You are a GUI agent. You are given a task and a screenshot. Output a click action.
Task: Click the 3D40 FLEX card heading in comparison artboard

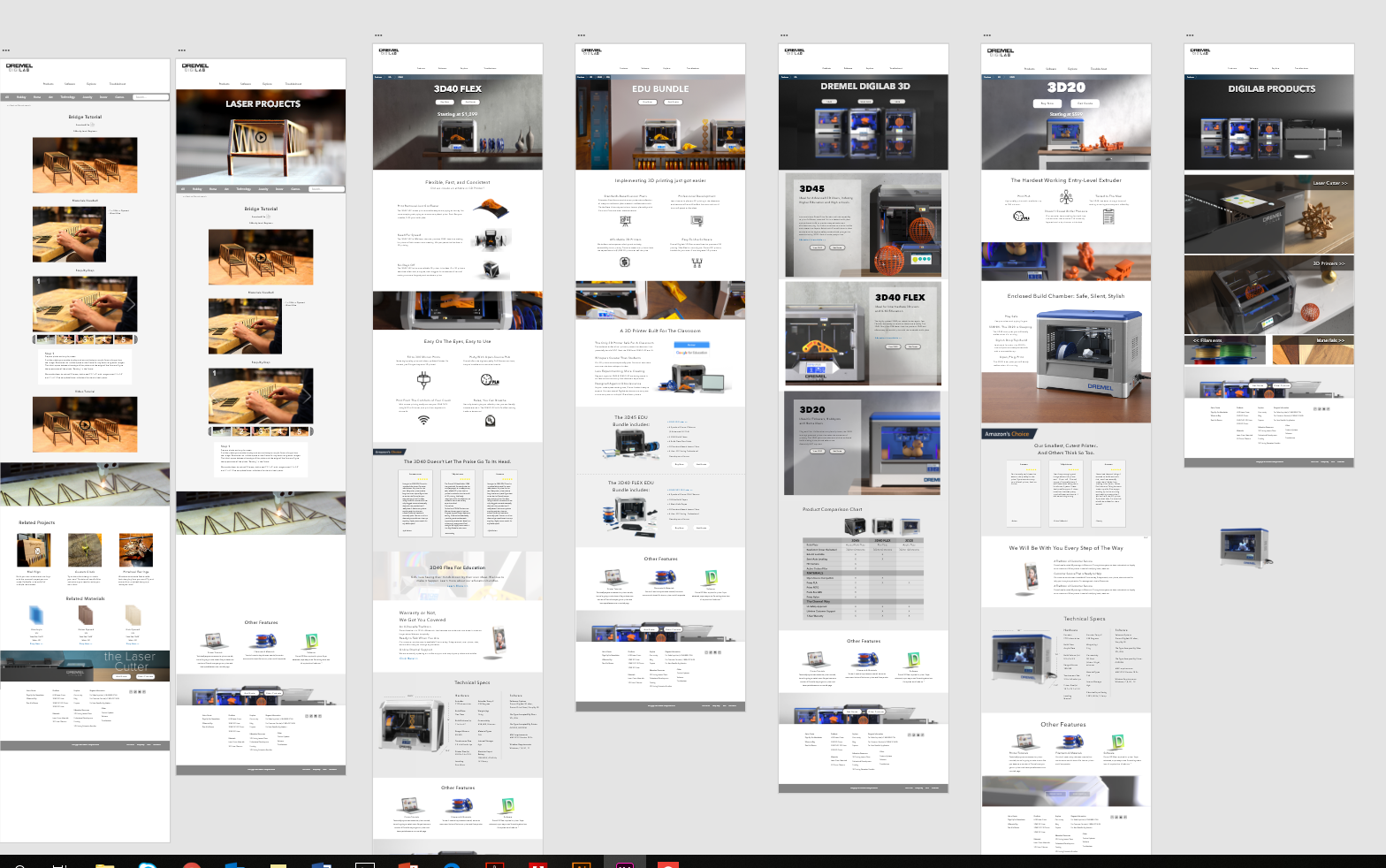[900, 297]
